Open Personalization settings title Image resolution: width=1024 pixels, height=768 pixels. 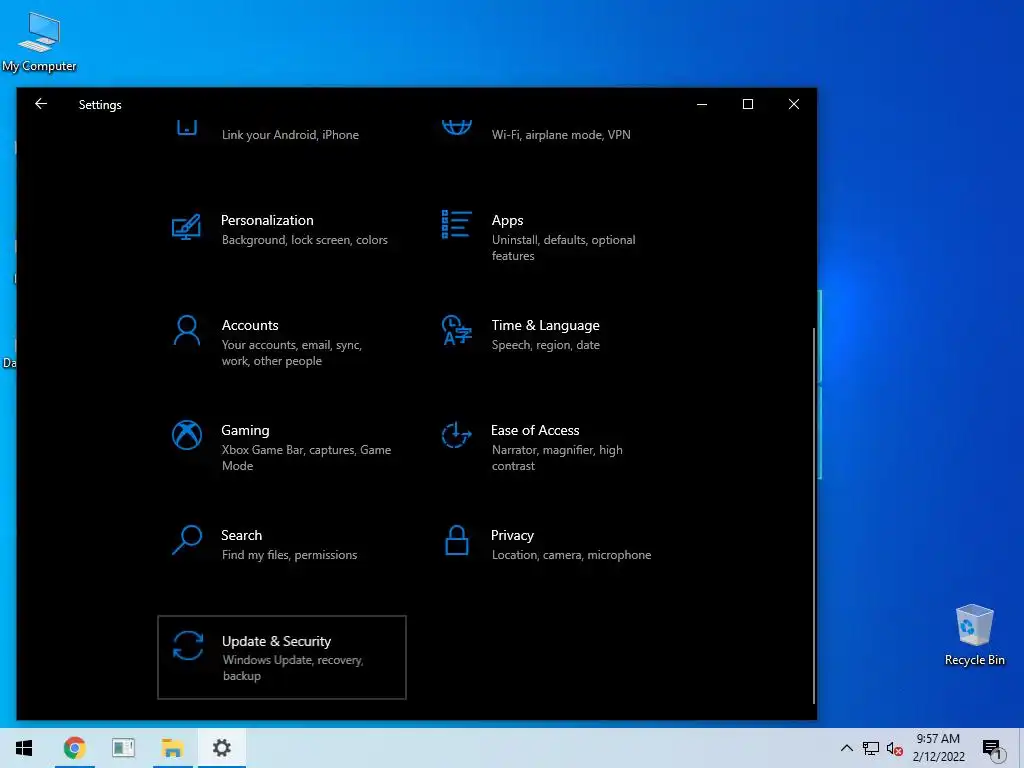click(267, 220)
